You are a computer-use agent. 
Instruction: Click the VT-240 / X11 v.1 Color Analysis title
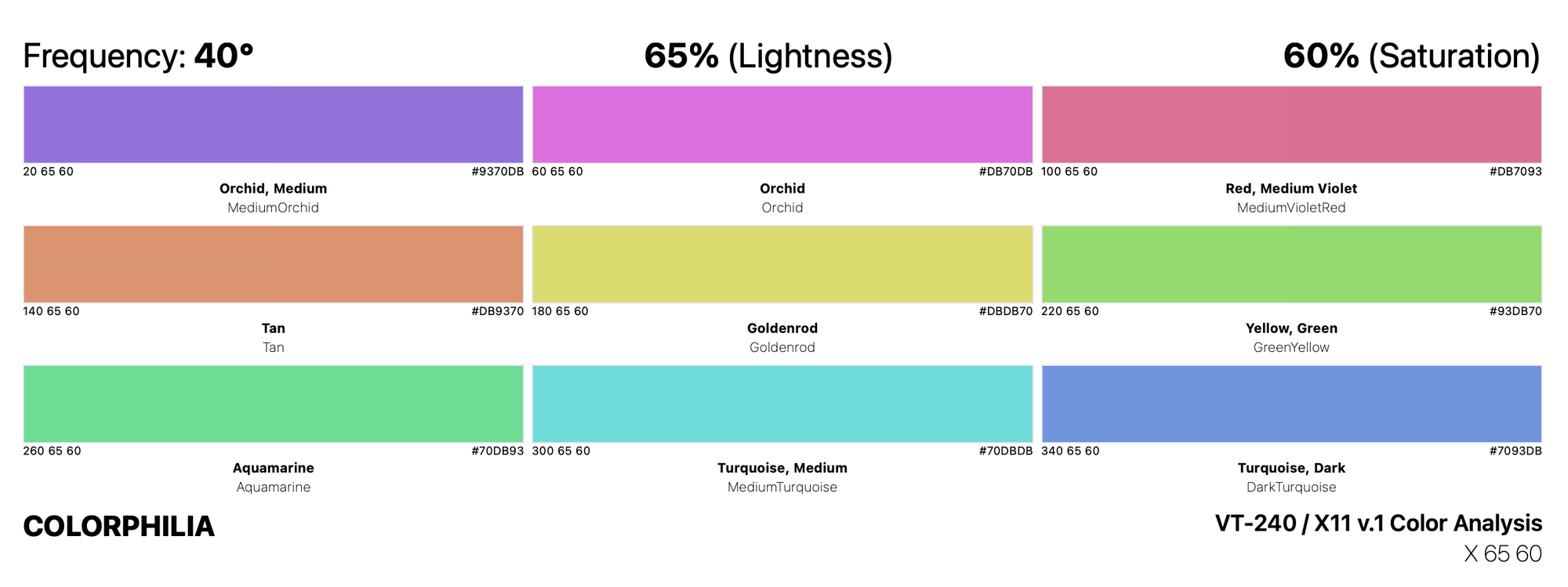[x=1378, y=524]
